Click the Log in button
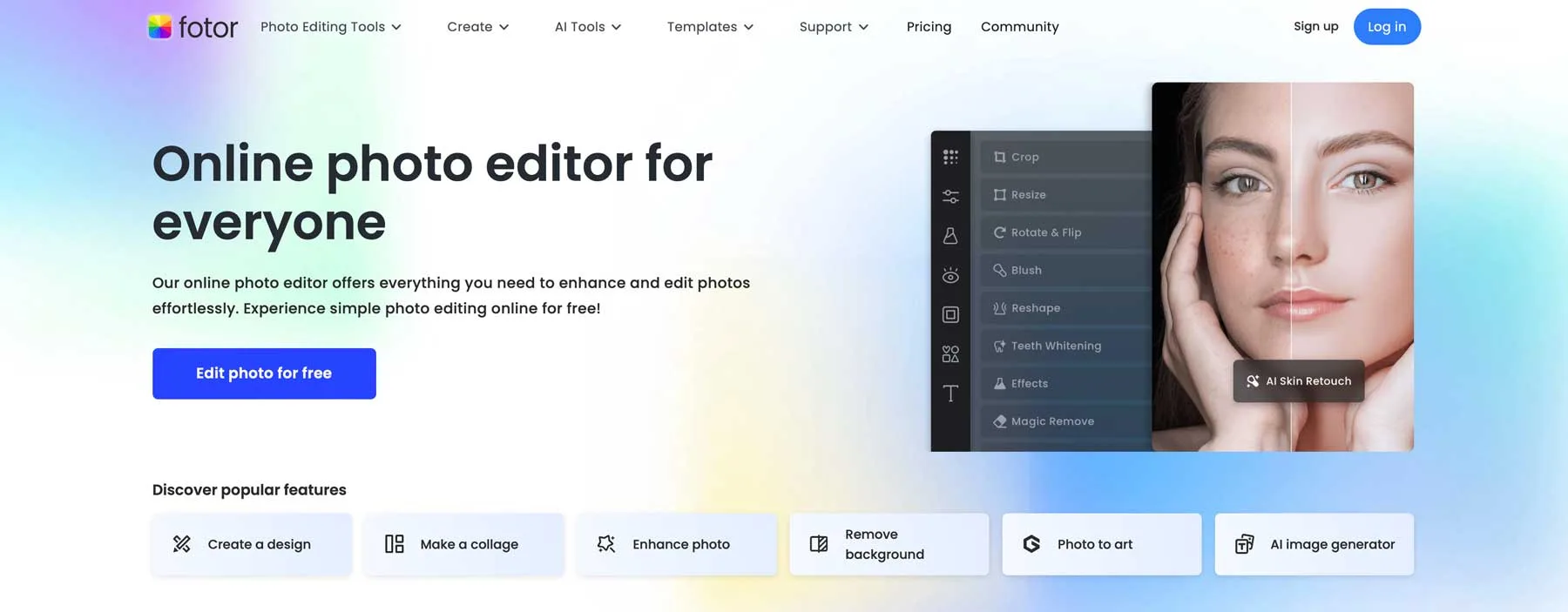 (x=1387, y=27)
